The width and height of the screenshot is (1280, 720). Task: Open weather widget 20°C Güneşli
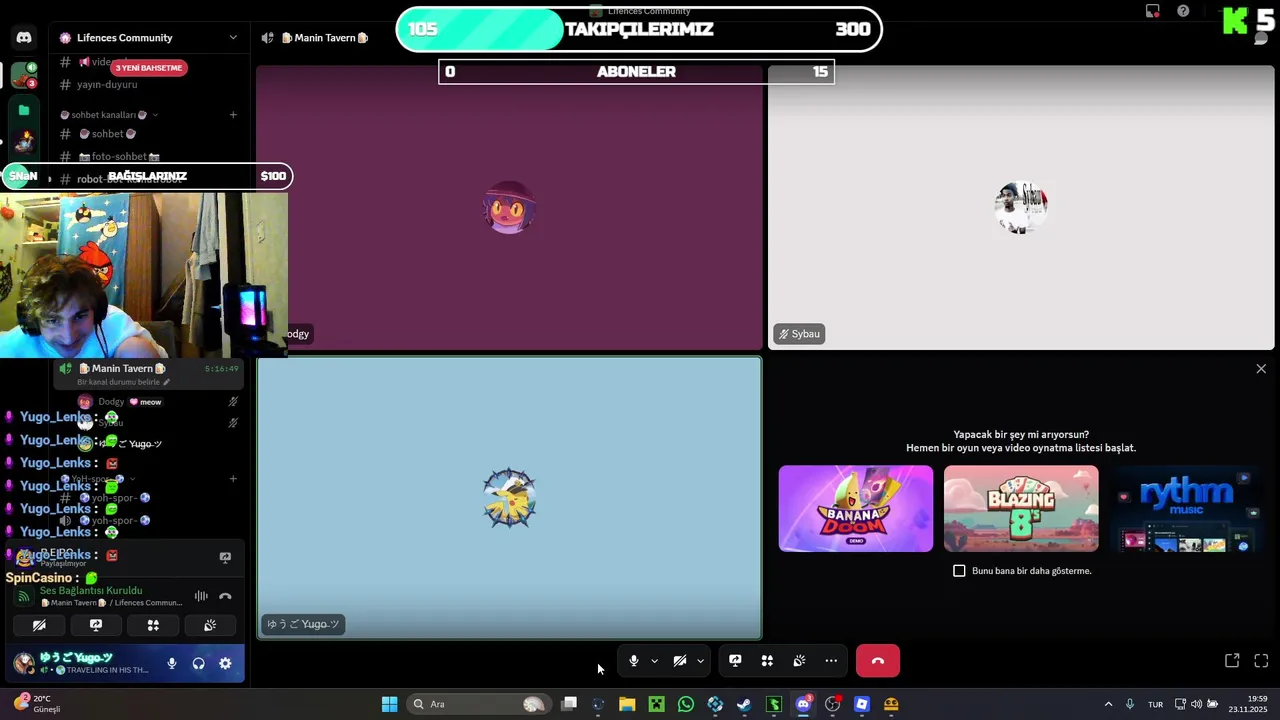click(38, 704)
